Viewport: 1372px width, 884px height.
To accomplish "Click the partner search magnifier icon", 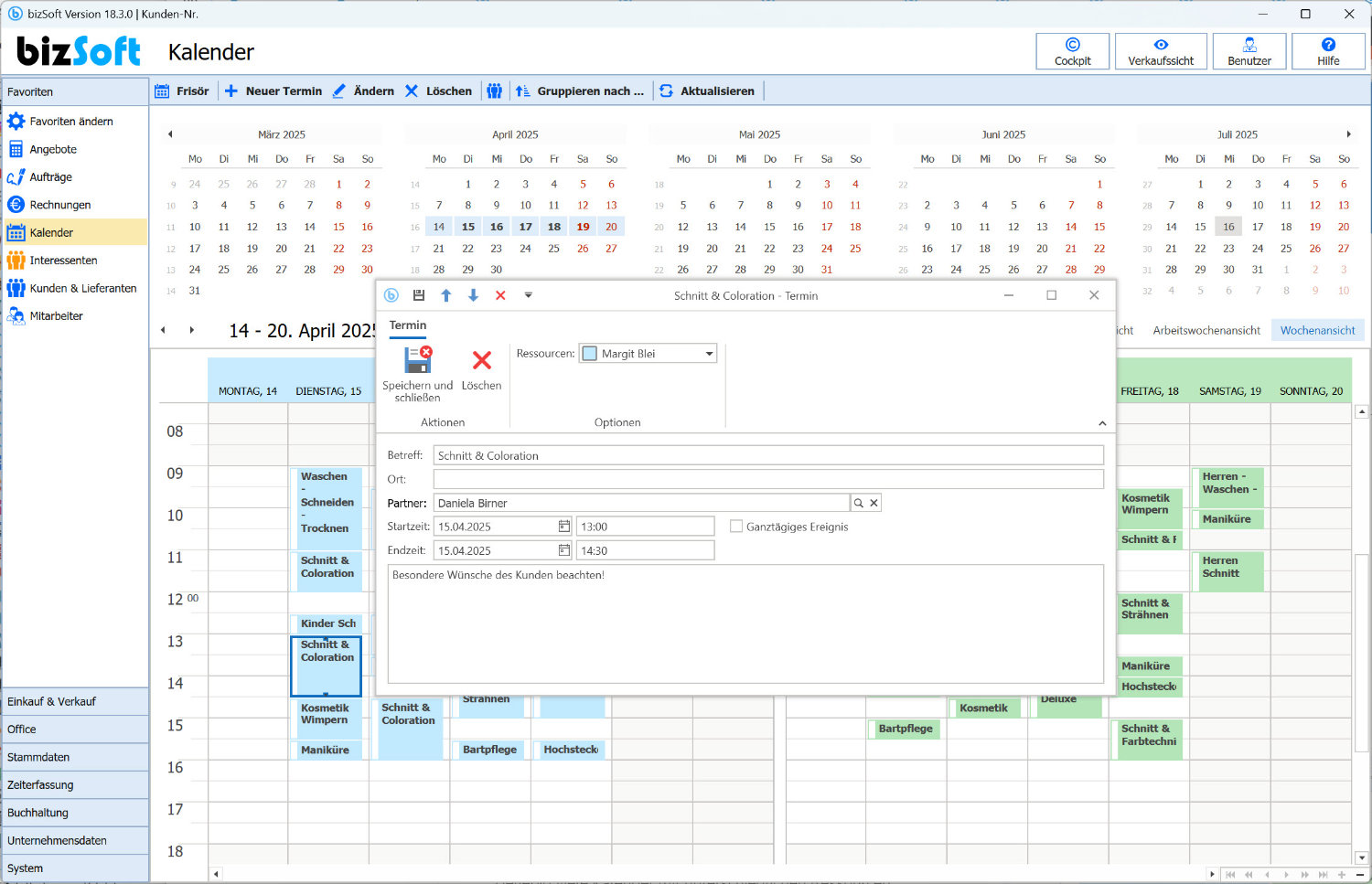I will tap(859, 503).
